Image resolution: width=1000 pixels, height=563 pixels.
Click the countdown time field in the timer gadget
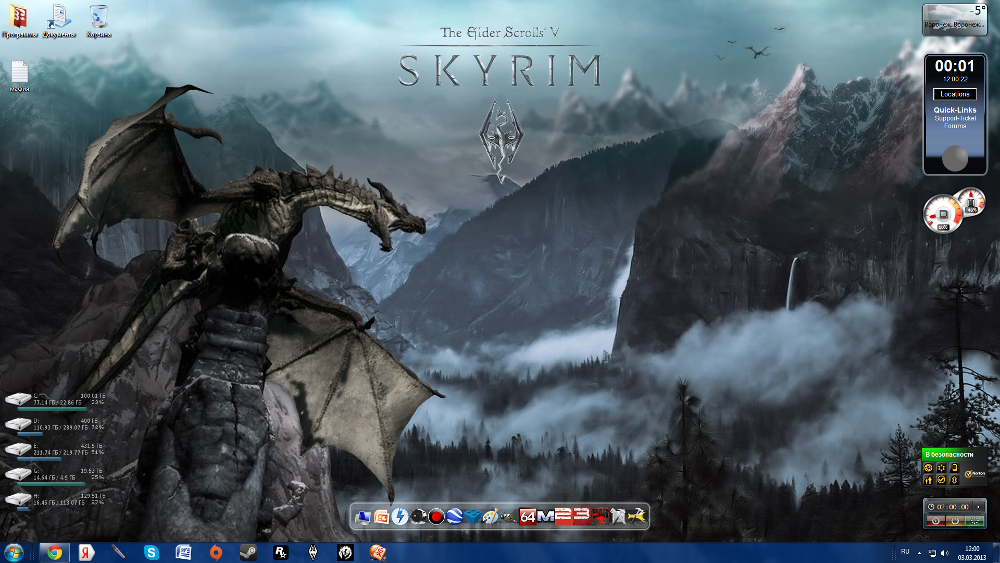click(952, 507)
